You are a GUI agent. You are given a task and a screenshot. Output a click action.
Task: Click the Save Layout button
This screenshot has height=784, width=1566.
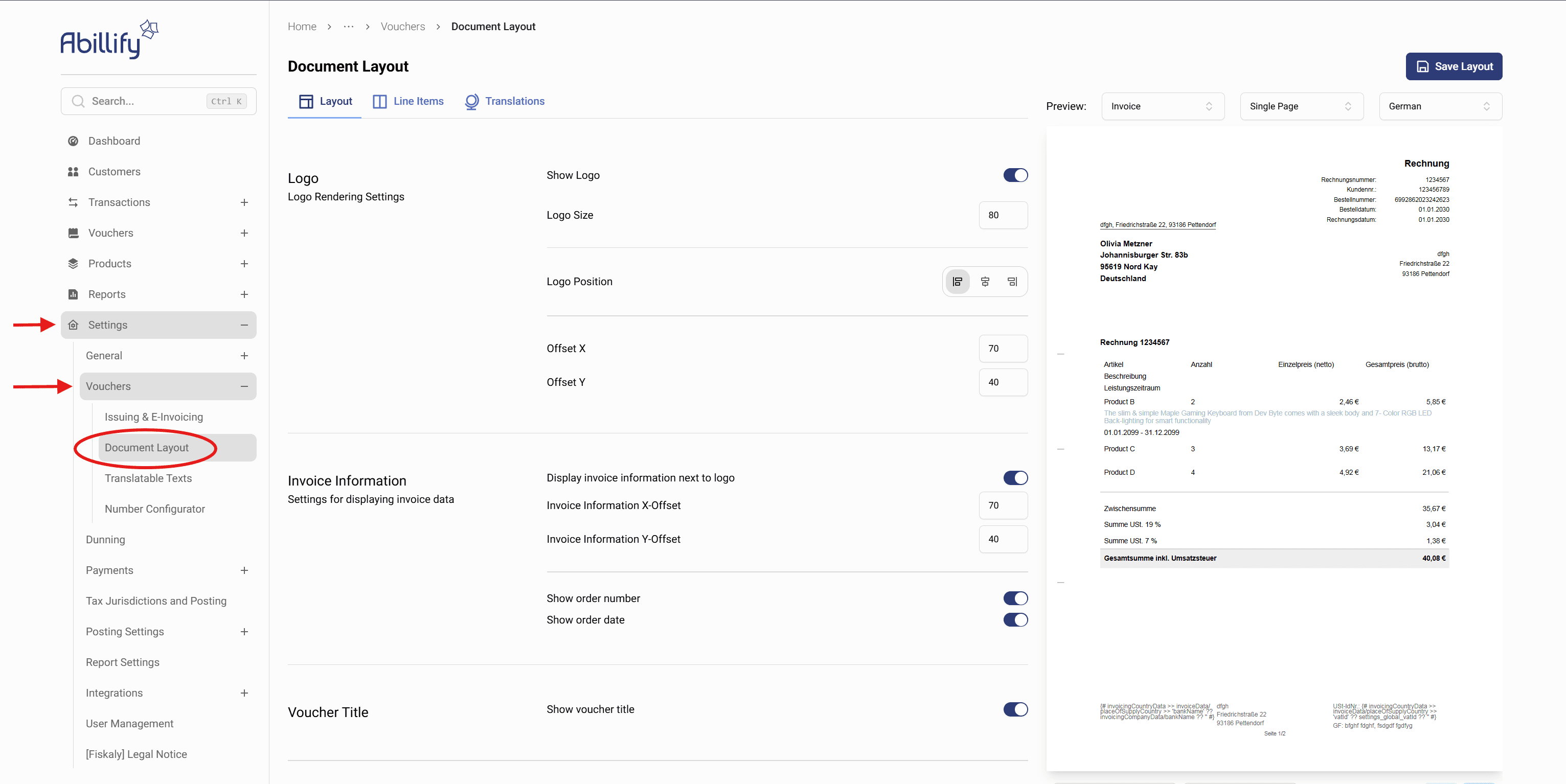tap(1454, 66)
